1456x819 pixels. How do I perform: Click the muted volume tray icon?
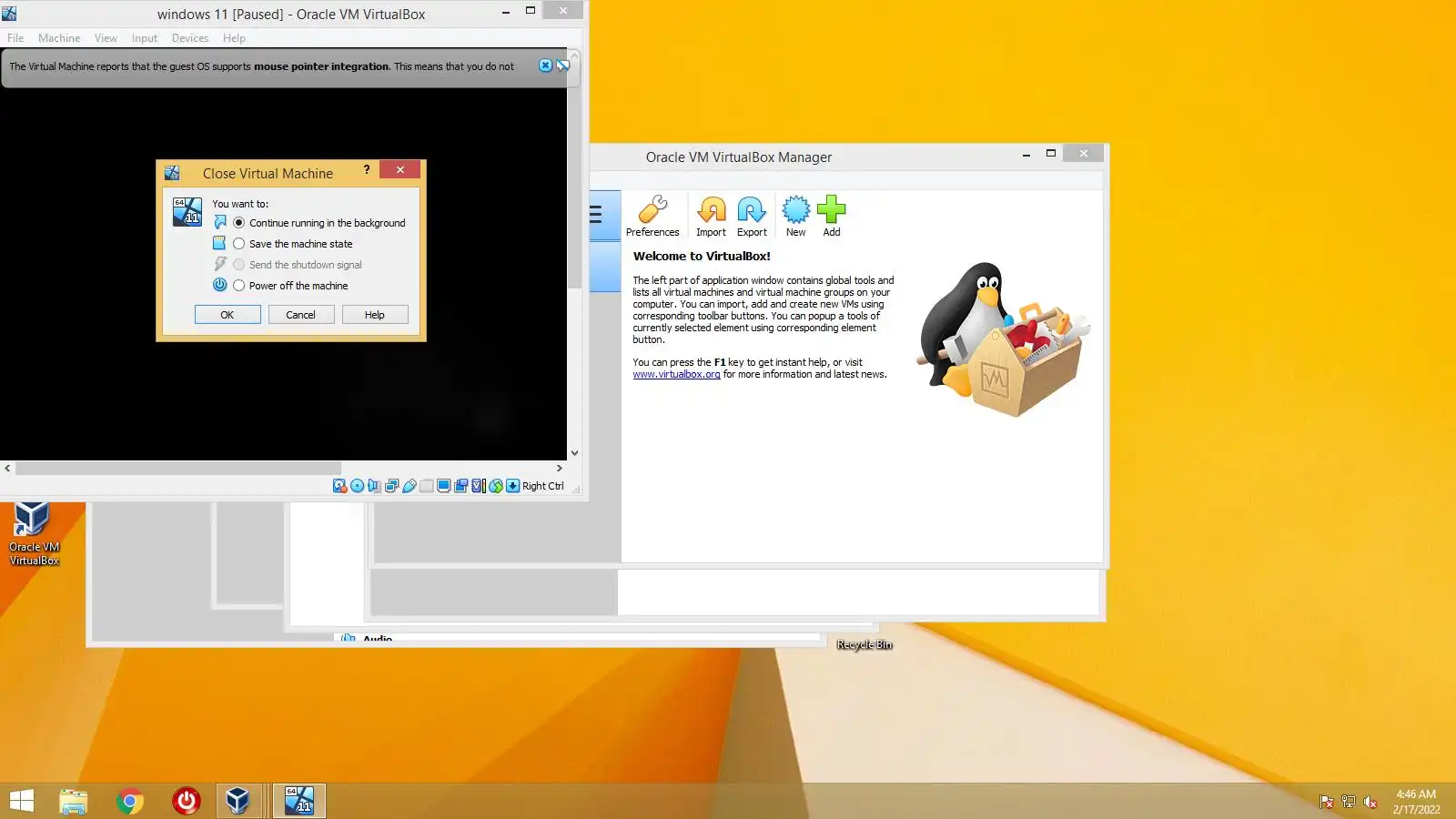(x=1370, y=802)
